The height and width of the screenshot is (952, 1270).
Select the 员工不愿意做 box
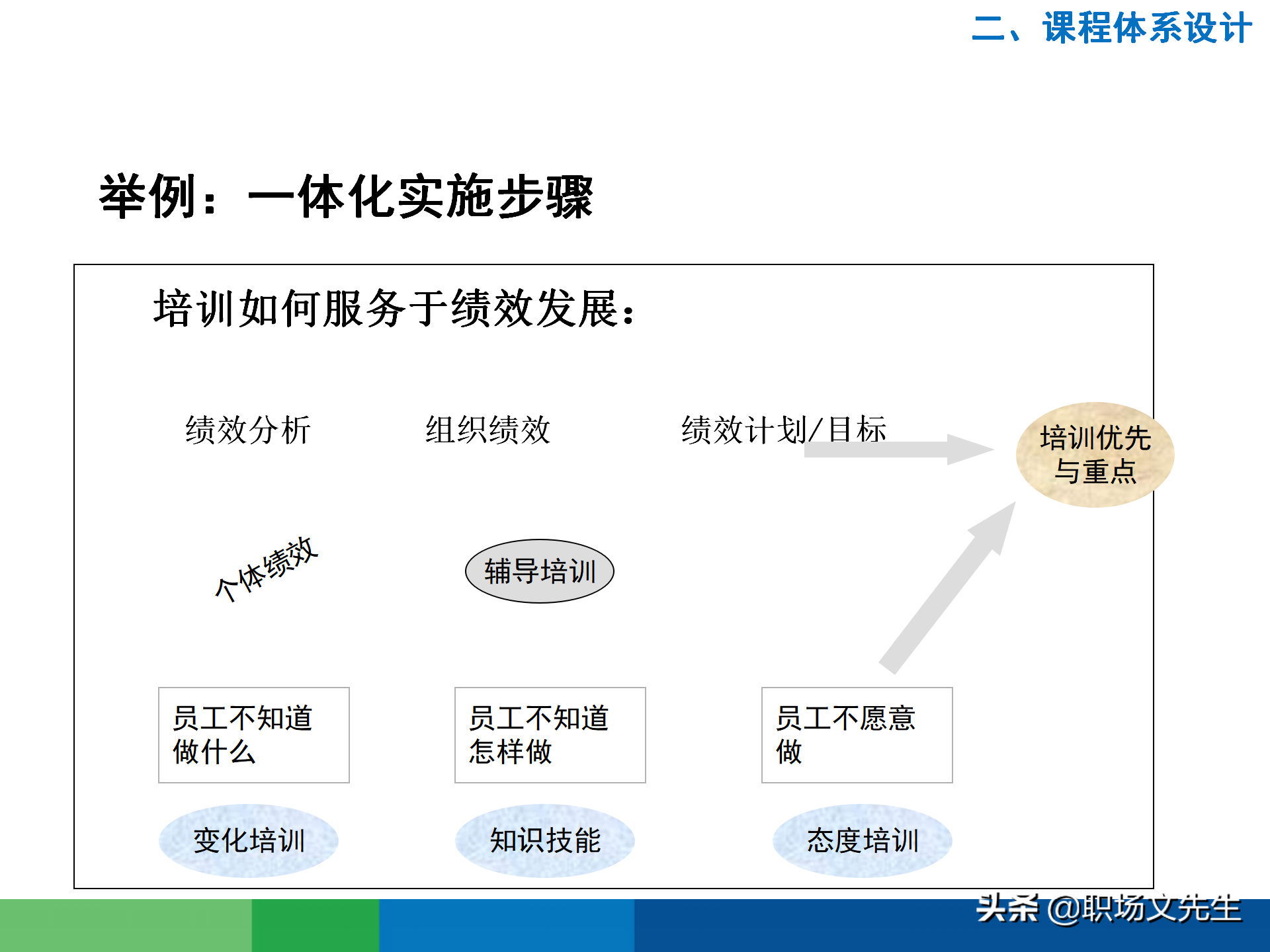click(857, 734)
